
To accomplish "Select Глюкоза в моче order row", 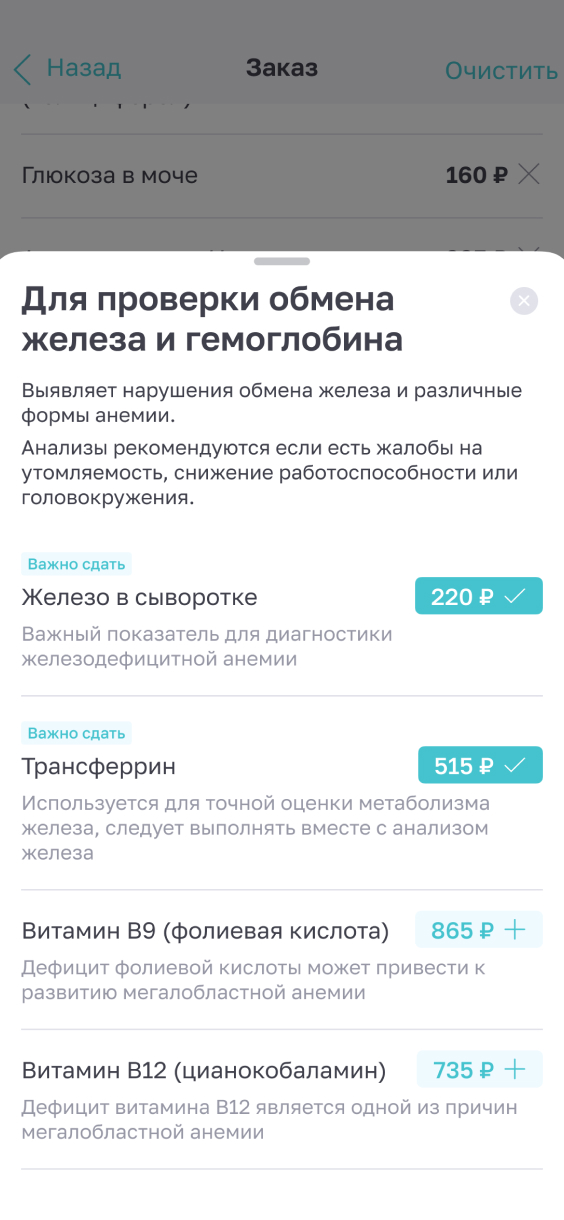I will (282, 176).
